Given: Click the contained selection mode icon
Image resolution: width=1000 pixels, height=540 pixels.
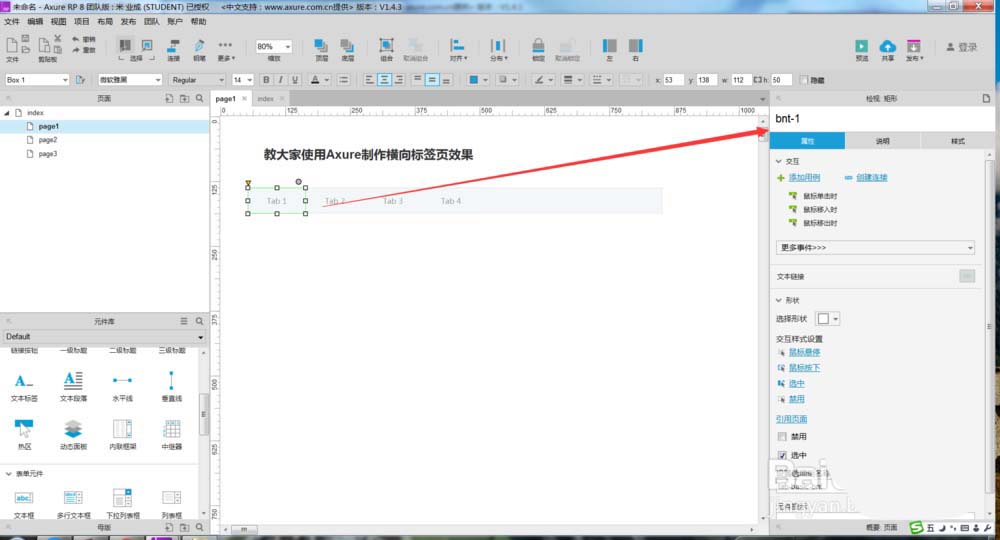Looking at the screenshot, I should 147,45.
